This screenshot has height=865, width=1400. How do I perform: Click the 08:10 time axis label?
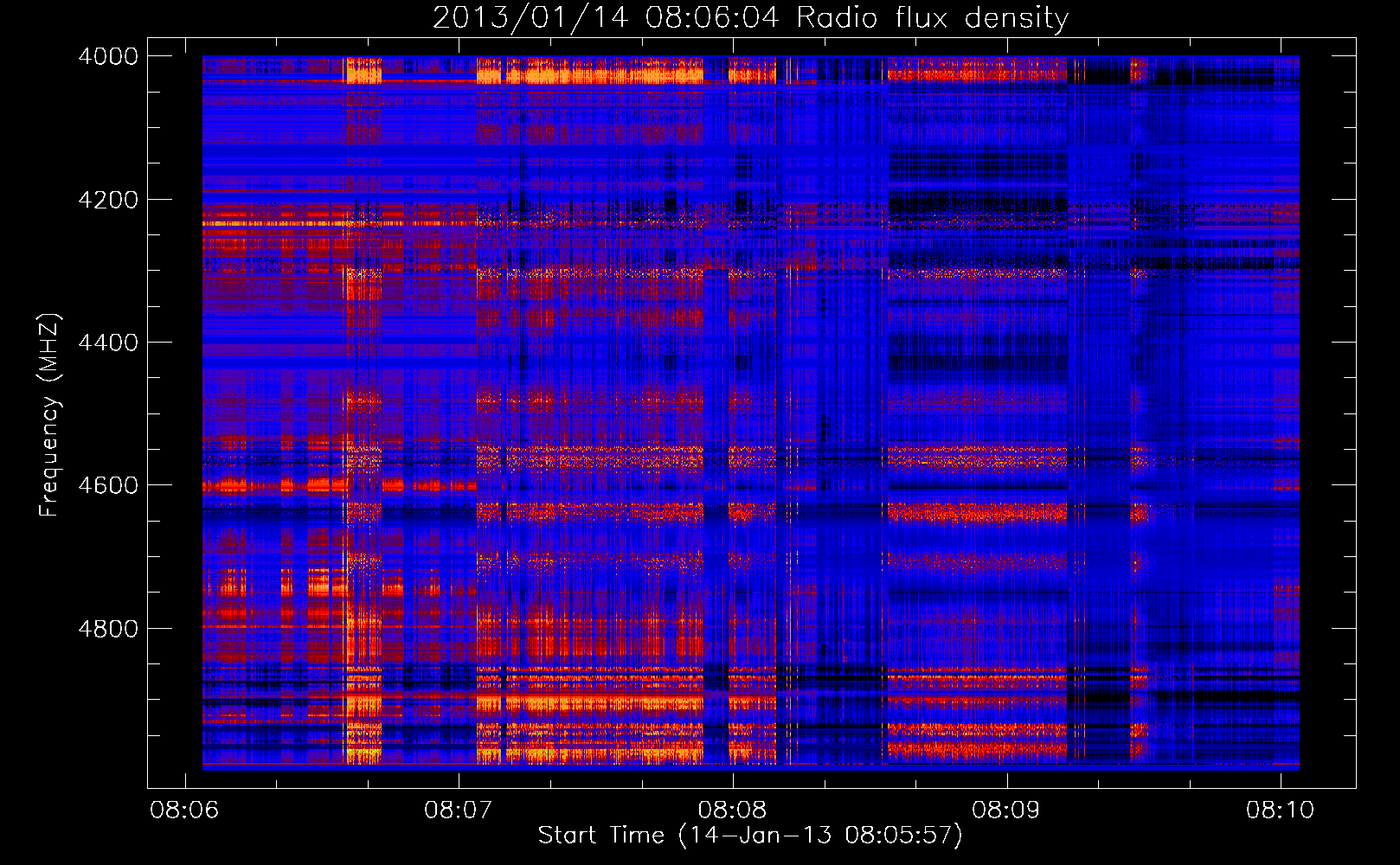(1281, 811)
